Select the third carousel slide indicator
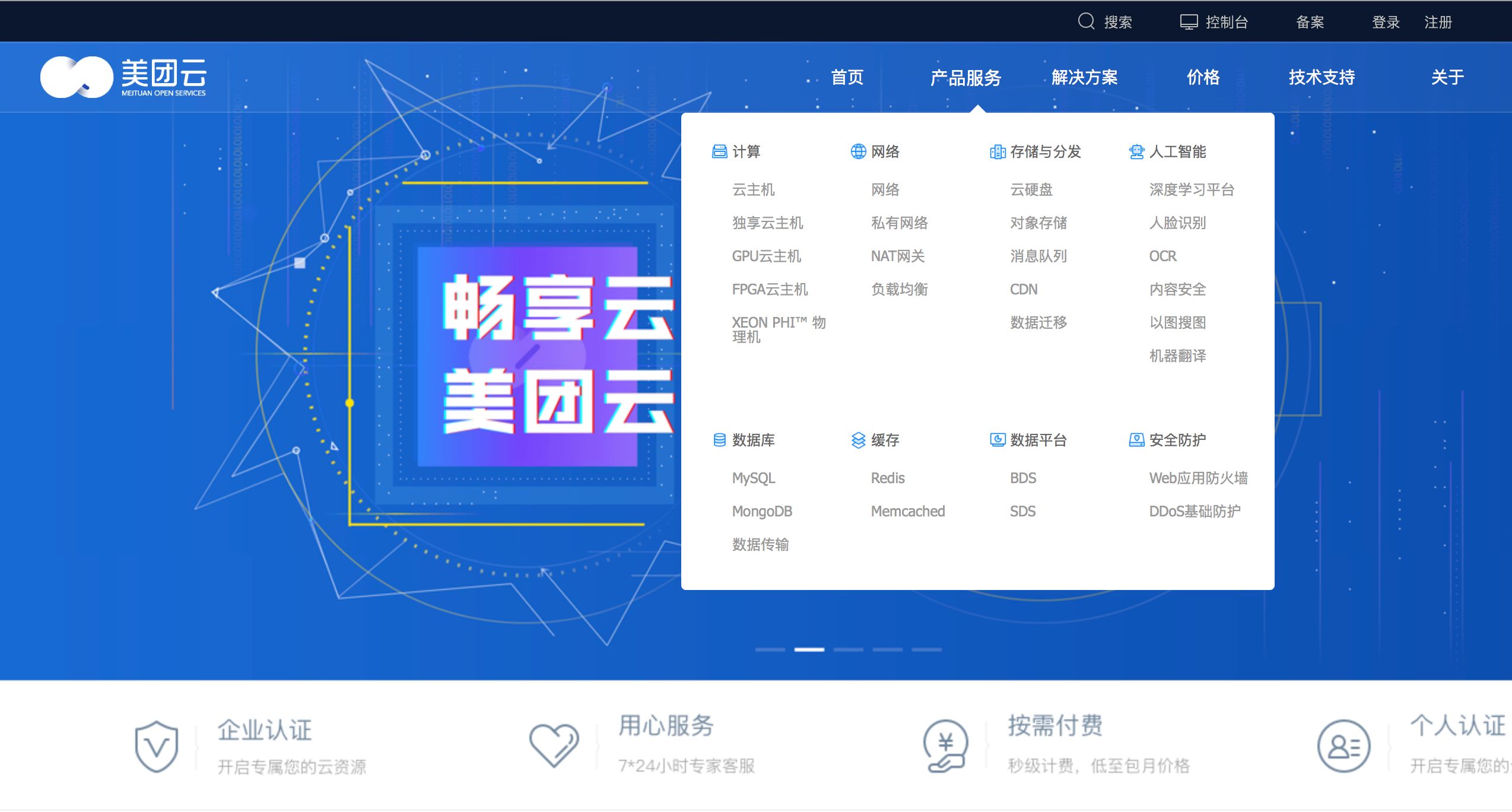The width and height of the screenshot is (1512, 812). point(848,649)
